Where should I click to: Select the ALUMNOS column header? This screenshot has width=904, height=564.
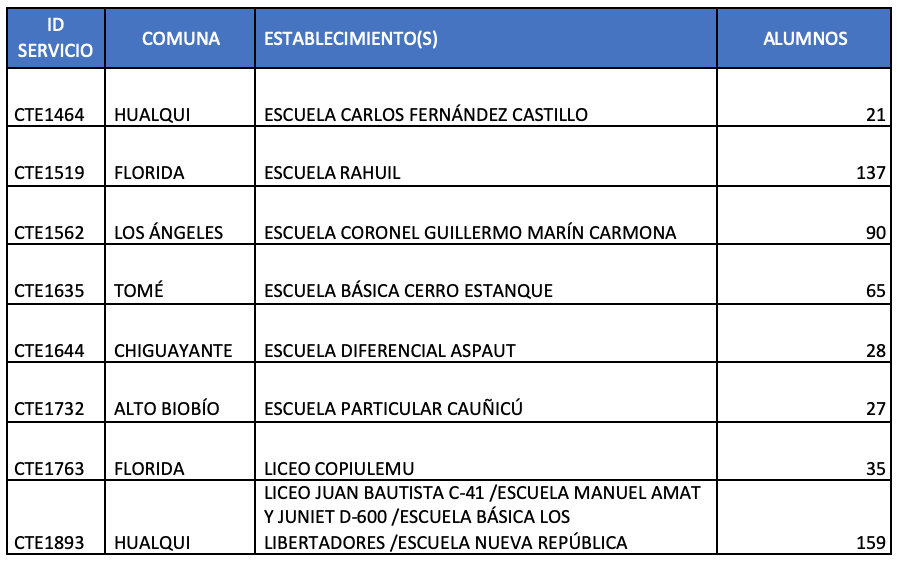(804, 38)
